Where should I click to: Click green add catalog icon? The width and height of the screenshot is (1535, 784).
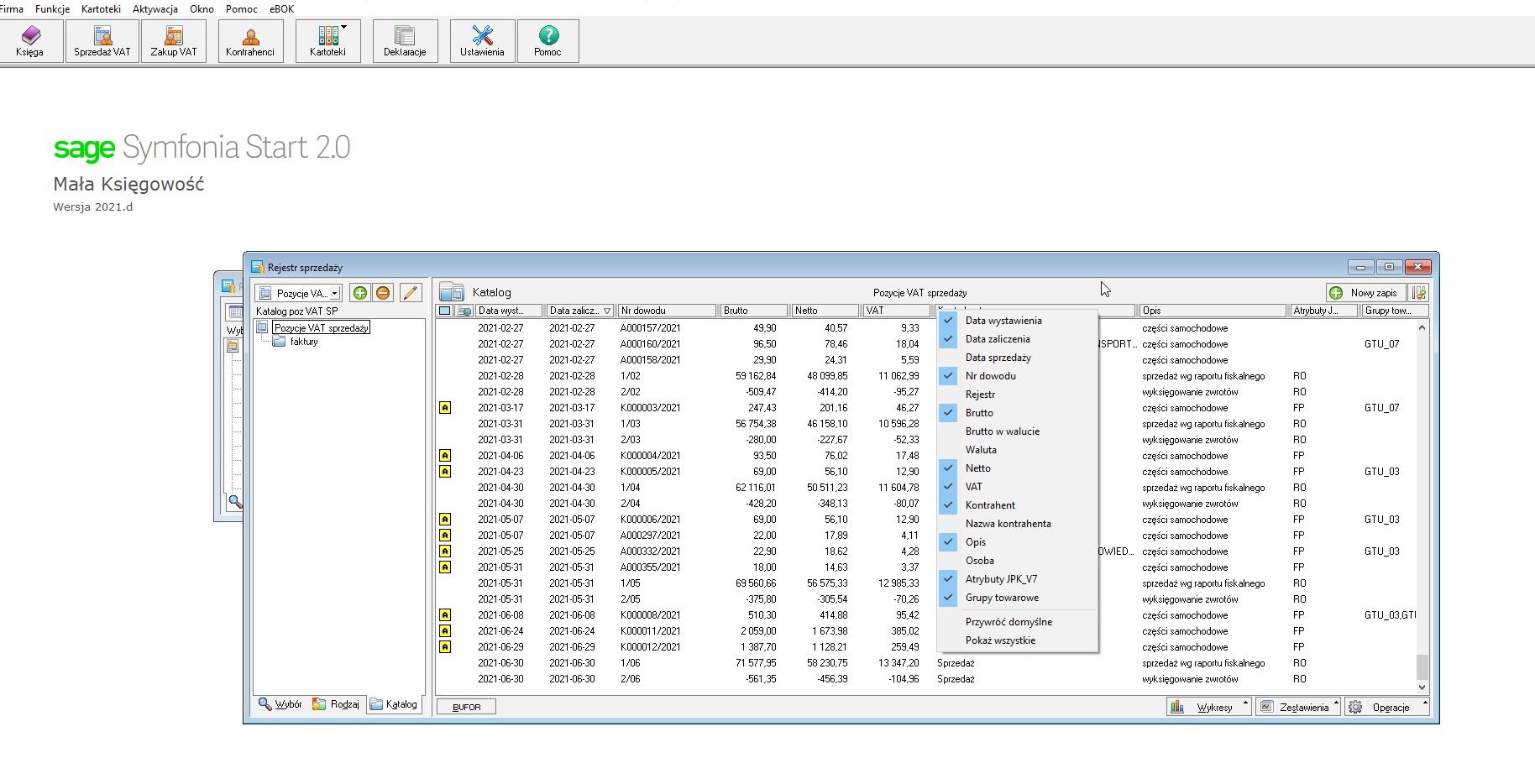[x=360, y=293]
